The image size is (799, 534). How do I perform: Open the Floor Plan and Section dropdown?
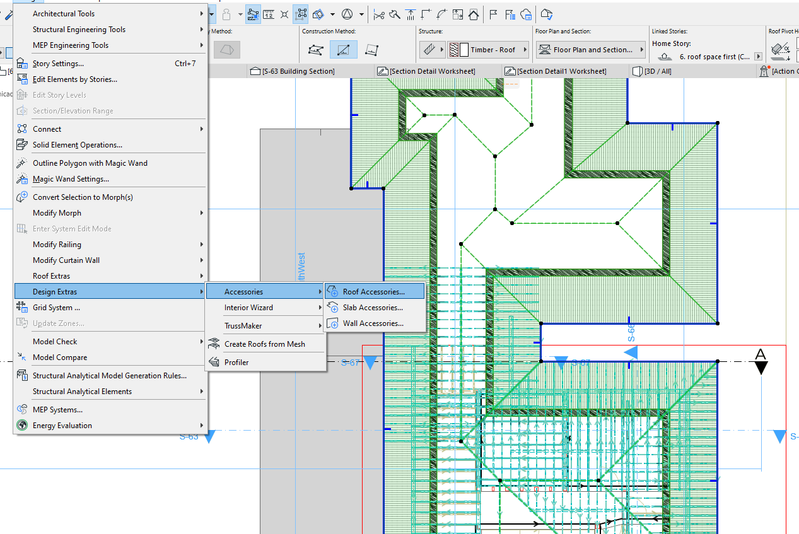(x=590, y=49)
